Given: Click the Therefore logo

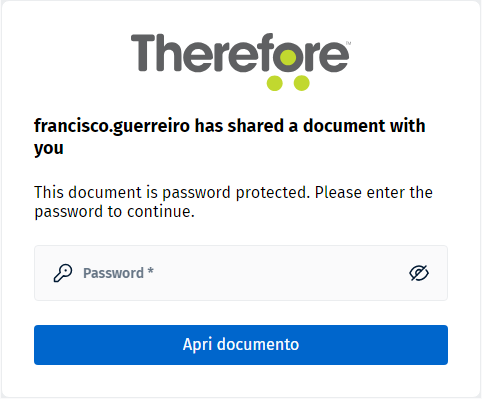Looking at the screenshot, I should coord(241,62).
